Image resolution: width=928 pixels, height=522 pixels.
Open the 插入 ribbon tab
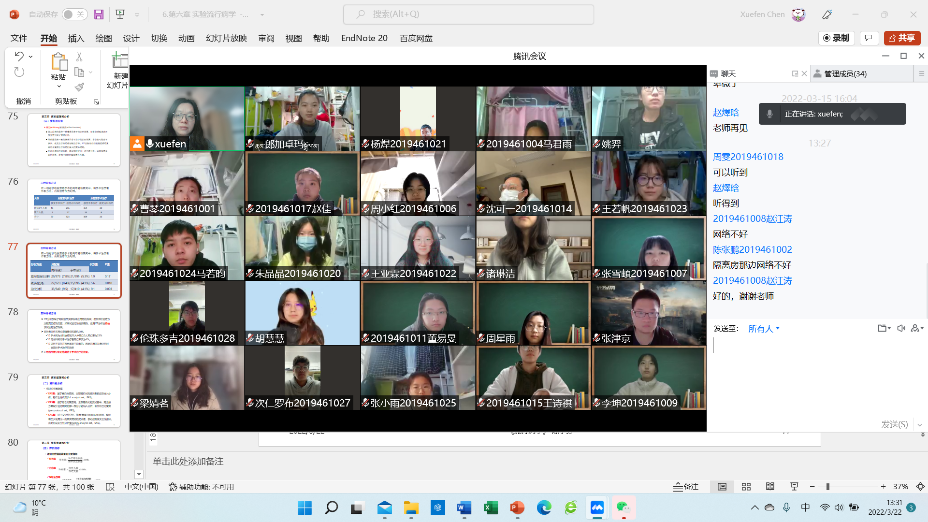tap(76, 38)
